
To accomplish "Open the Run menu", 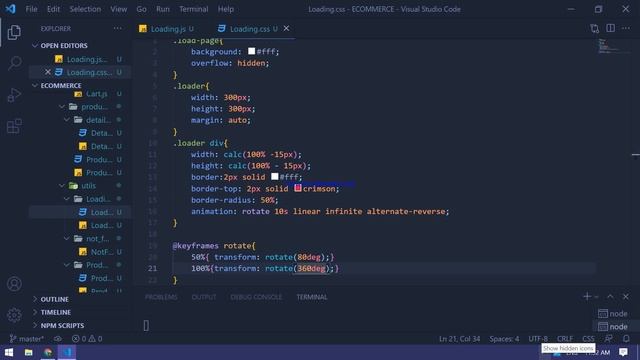I will pos(162,9).
